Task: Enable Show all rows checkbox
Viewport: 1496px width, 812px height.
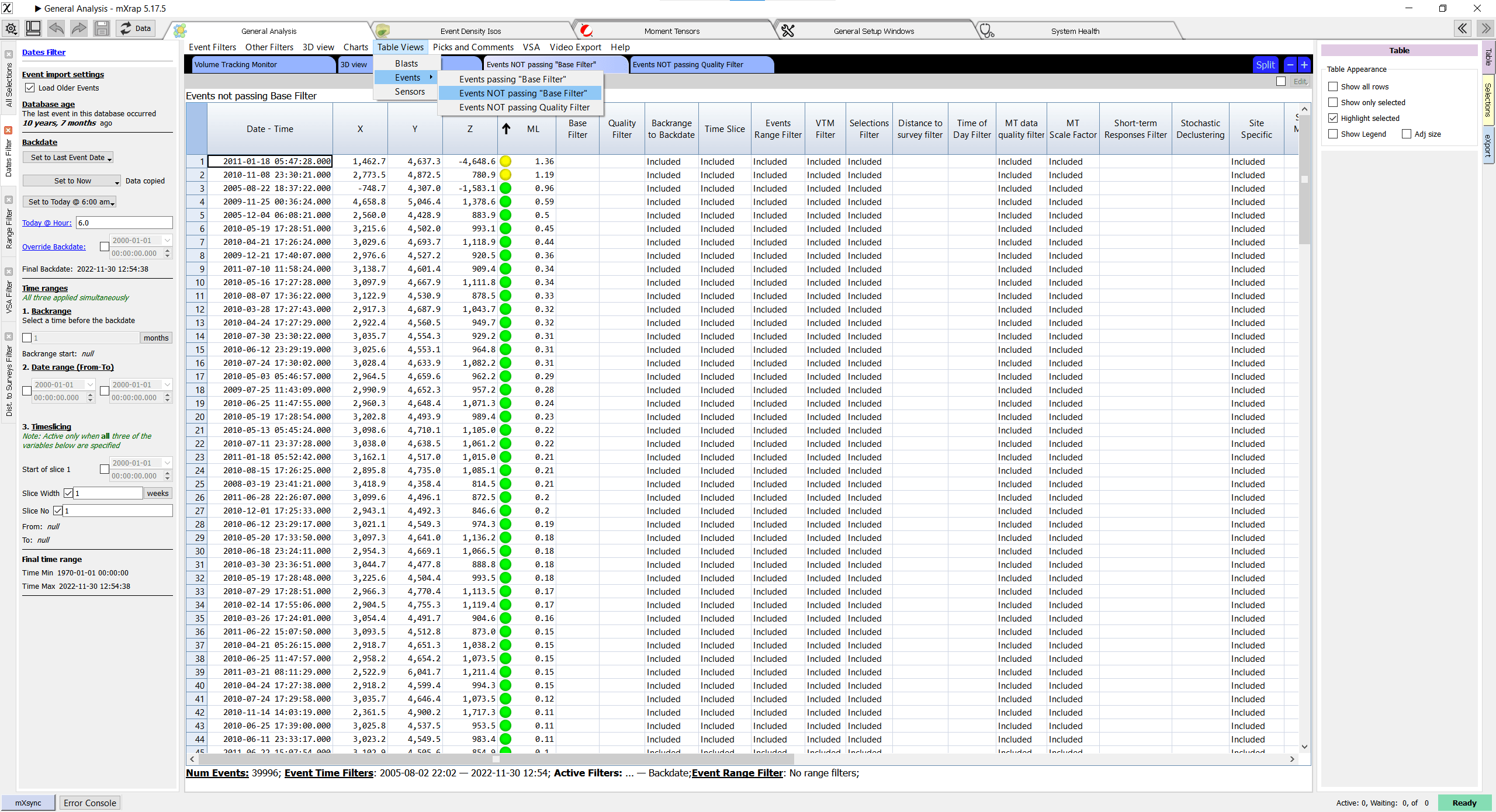Action: 1333,86
